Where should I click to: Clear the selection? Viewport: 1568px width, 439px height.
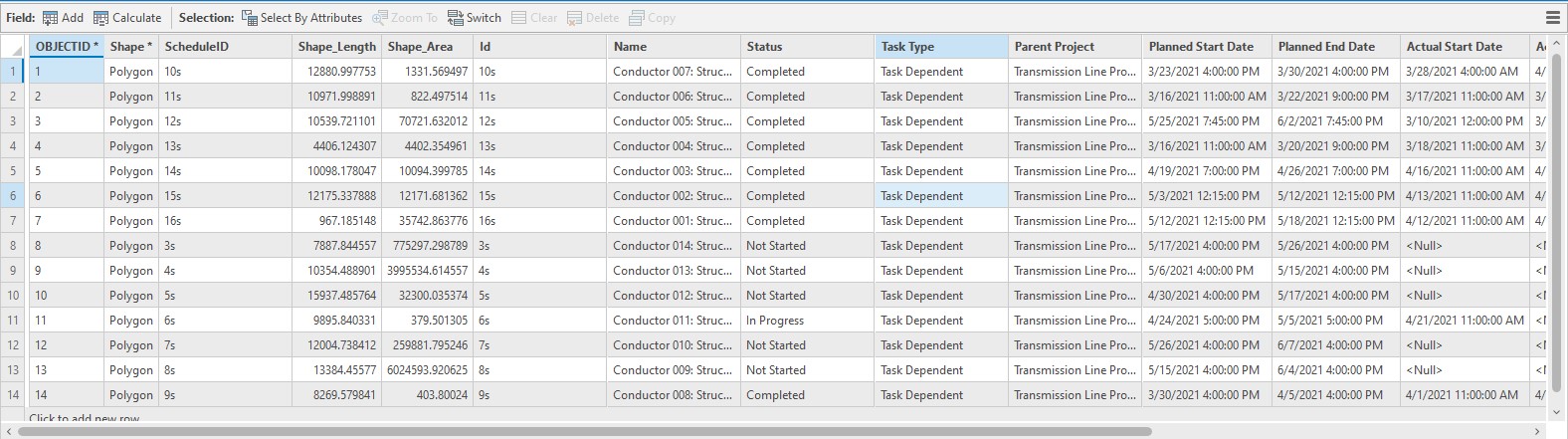pyautogui.click(x=519, y=18)
